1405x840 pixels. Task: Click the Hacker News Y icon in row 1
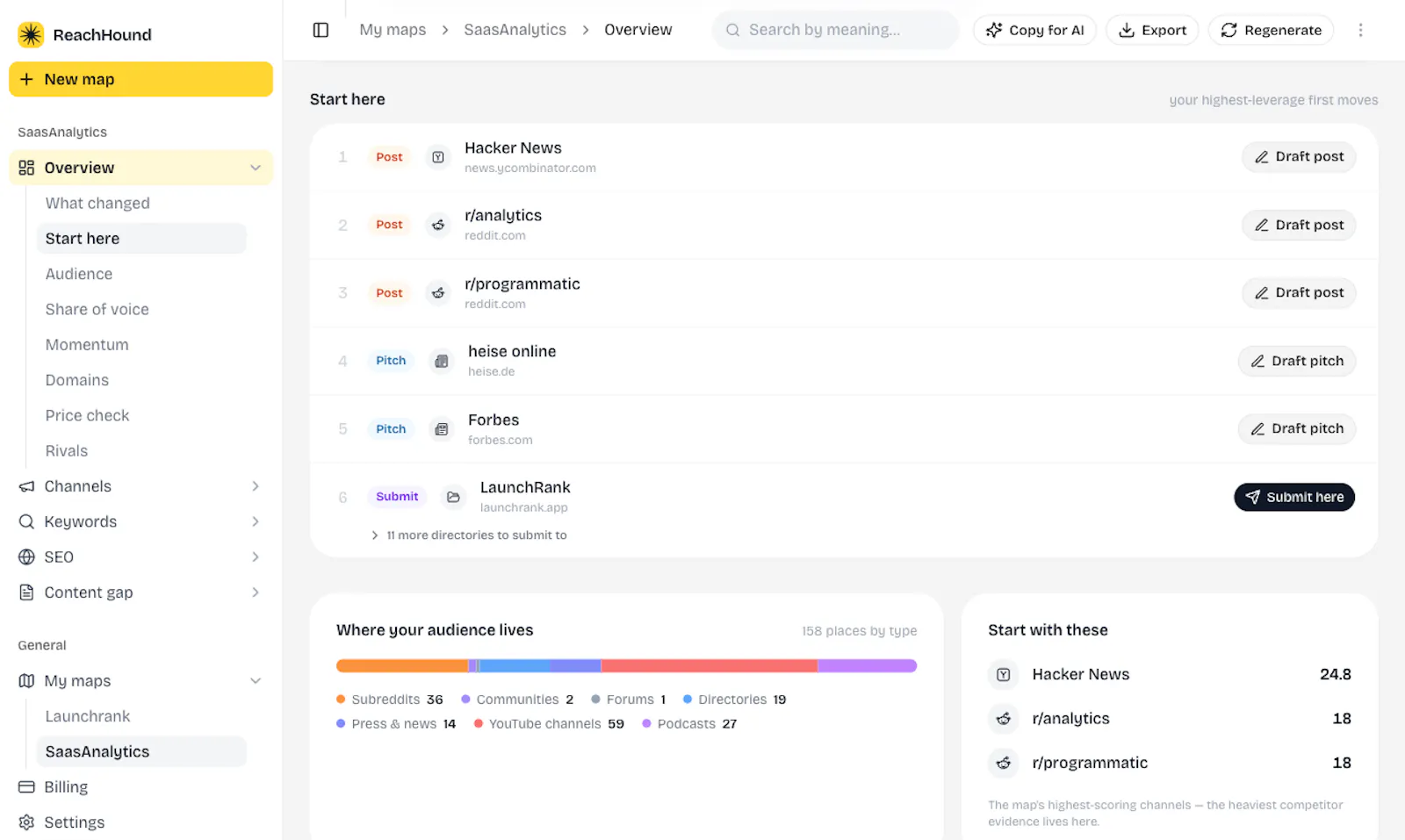(x=437, y=157)
